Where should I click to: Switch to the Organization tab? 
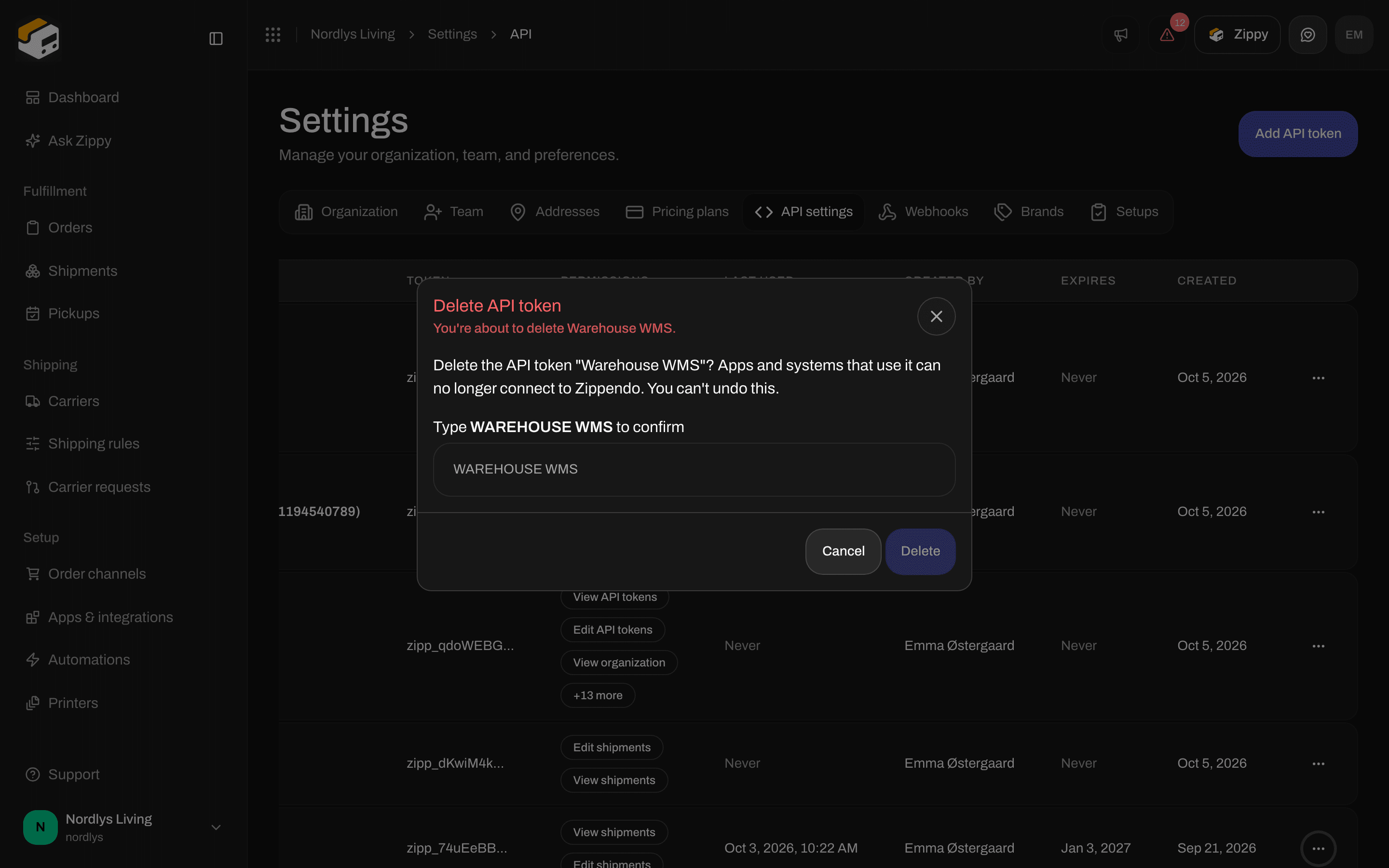click(x=346, y=212)
